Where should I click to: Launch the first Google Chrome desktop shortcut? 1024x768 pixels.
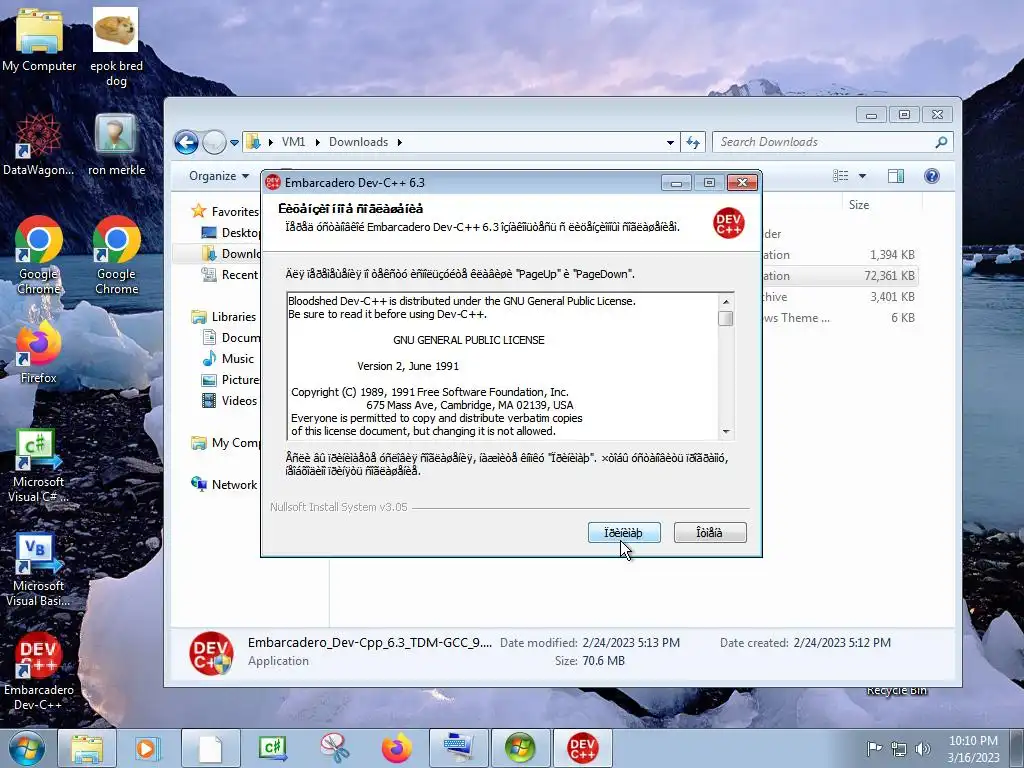(x=39, y=255)
